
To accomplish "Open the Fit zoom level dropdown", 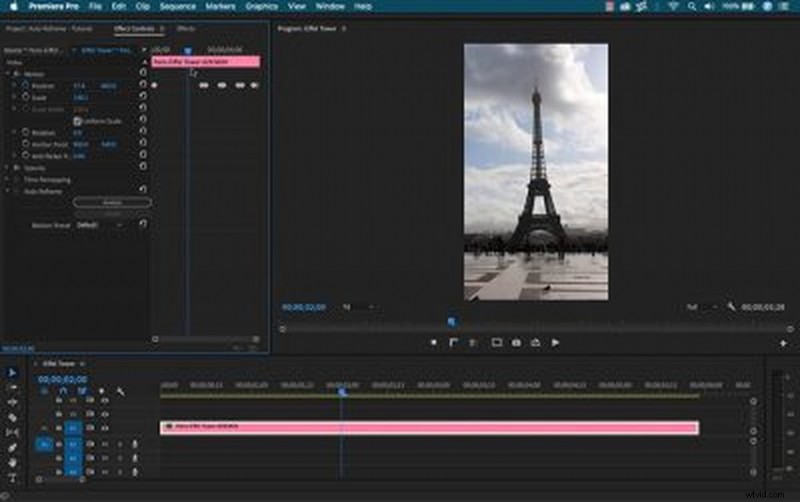I will [359, 307].
